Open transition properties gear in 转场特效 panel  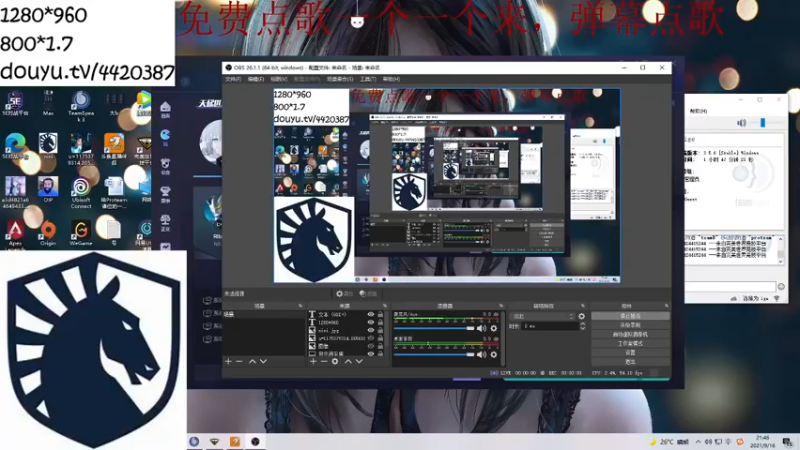coord(582,316)
